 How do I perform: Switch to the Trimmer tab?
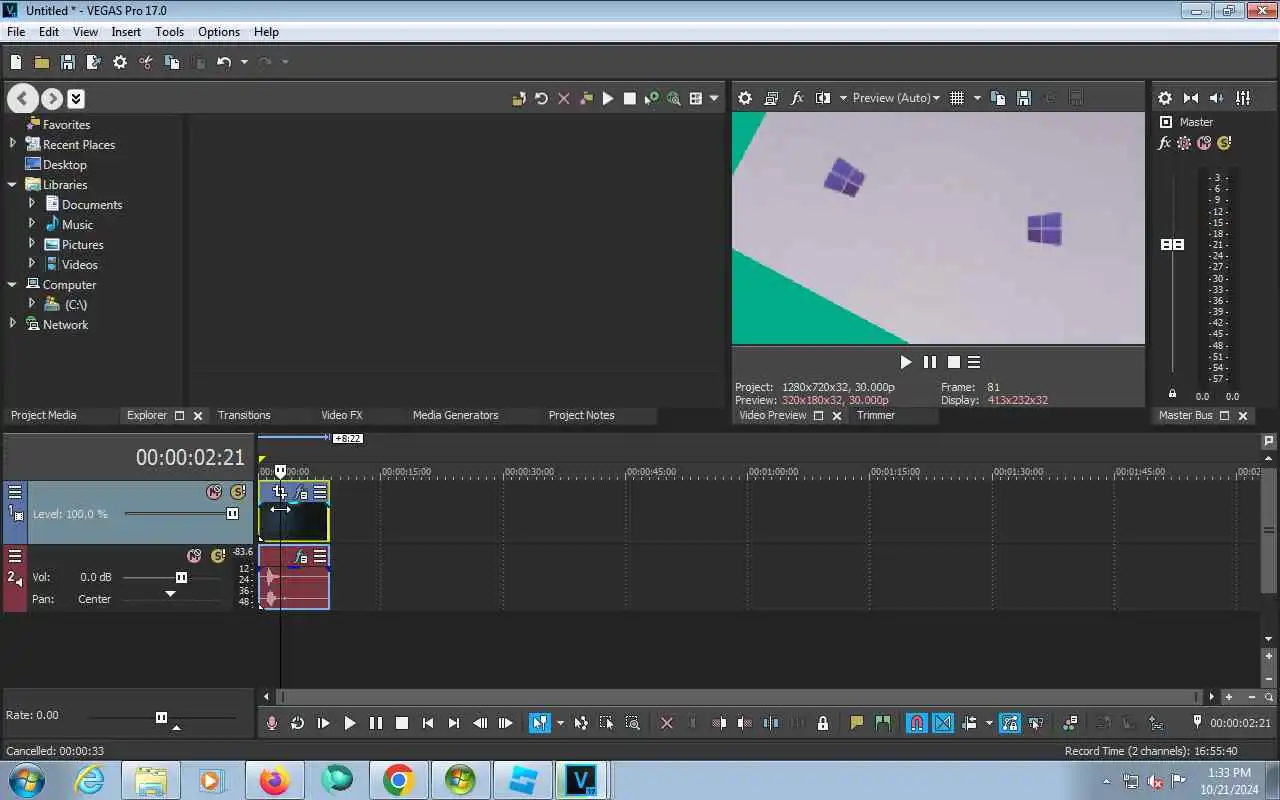[876, 415]
